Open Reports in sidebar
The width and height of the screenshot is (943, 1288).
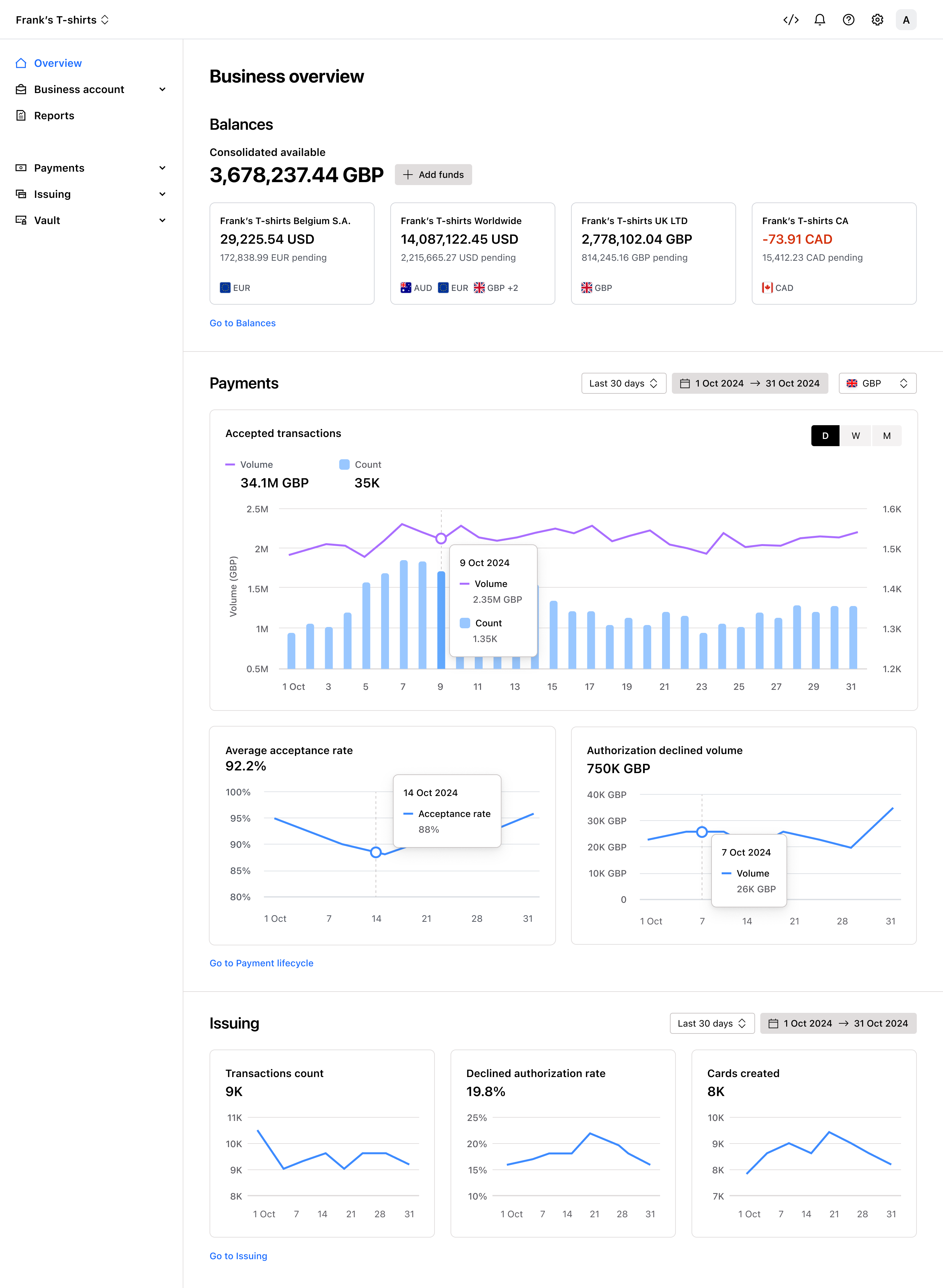point(54,116)
